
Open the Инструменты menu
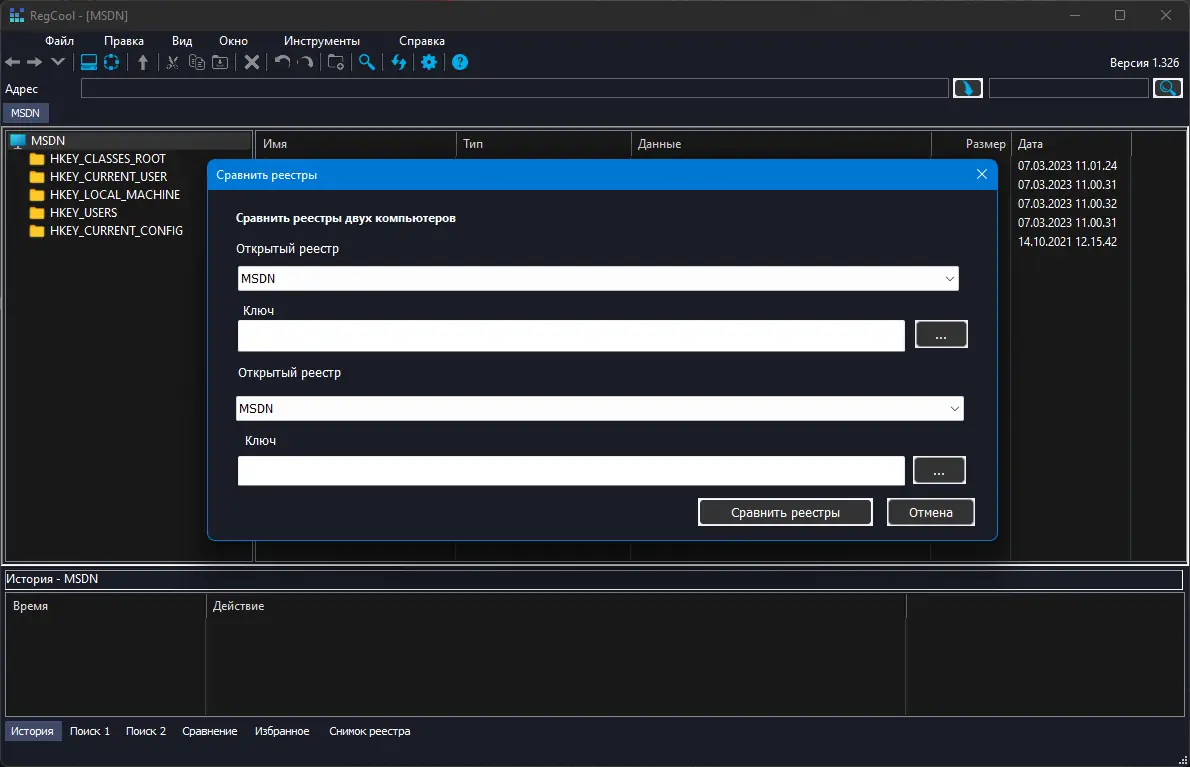pyautogui.click(x=321, y=41)
